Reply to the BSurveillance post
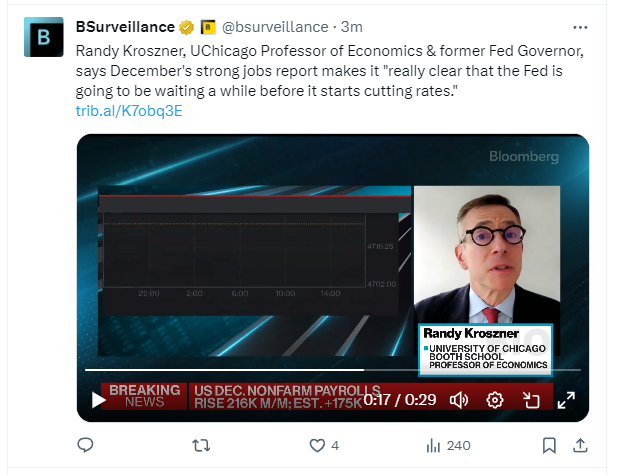The height and width of the screenshot is (475, 621). tap(86, 445)
